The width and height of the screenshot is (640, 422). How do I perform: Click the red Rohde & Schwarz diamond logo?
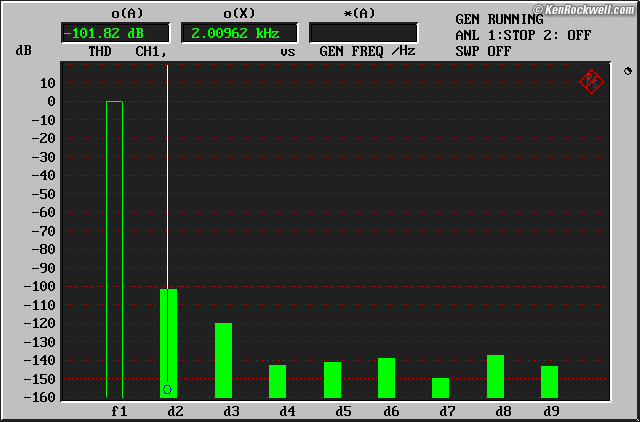tap(591, 82)
